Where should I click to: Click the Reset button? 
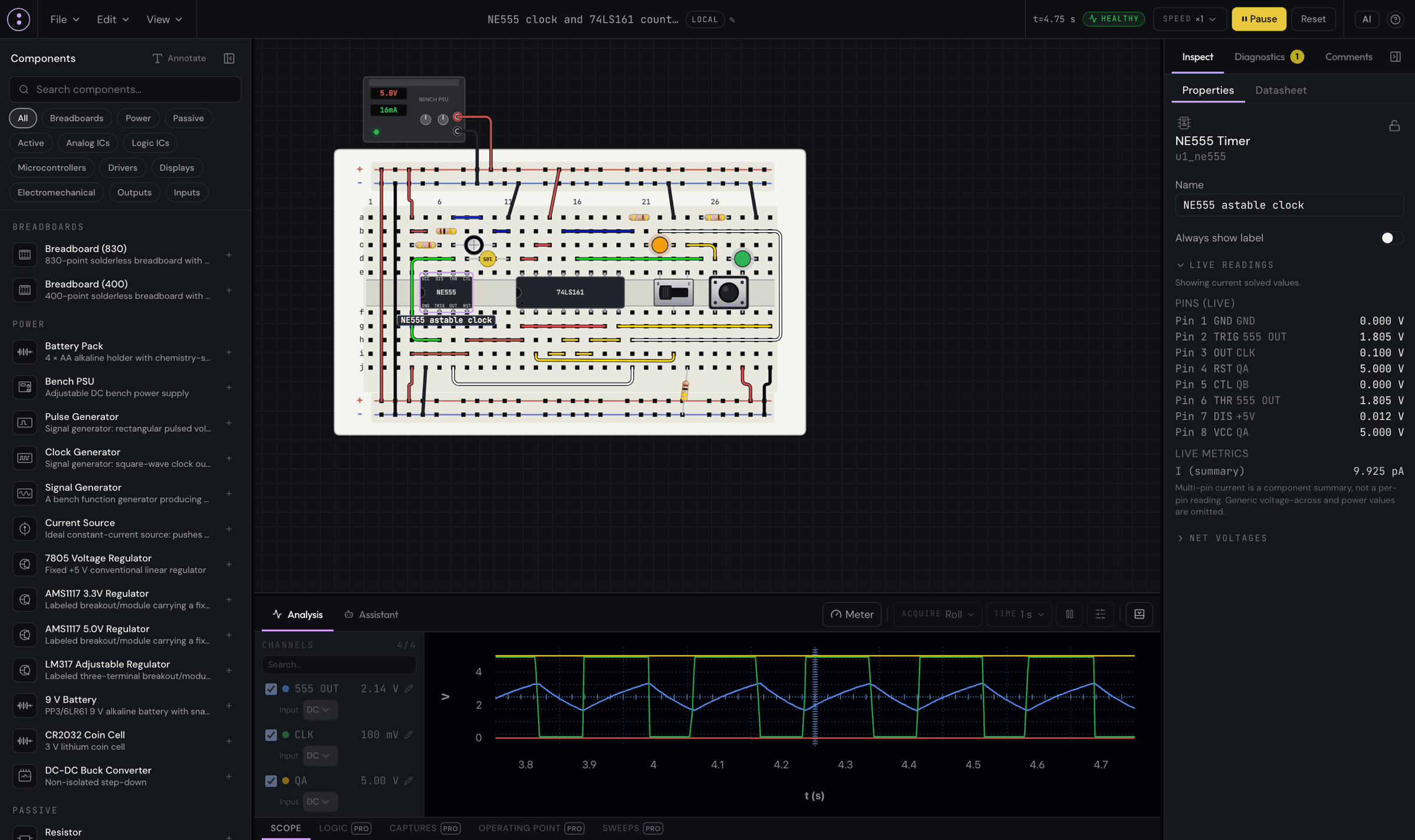(1313, 19)
